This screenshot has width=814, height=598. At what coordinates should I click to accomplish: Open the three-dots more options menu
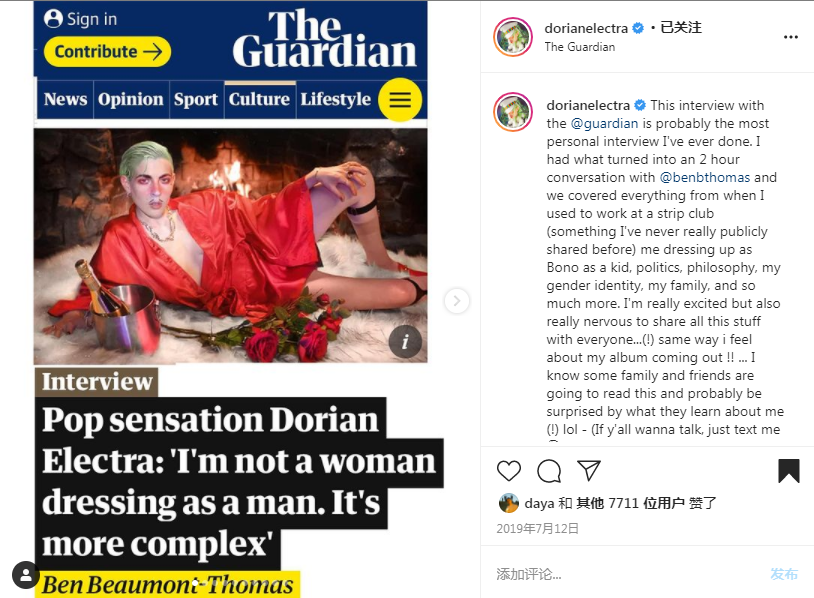pos(791,37)
